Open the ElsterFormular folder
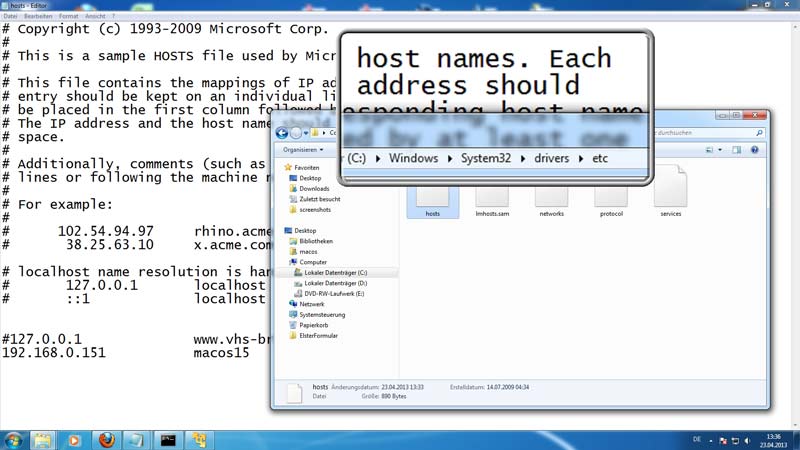This screenshot has width=800, height=450. point(313,336)
